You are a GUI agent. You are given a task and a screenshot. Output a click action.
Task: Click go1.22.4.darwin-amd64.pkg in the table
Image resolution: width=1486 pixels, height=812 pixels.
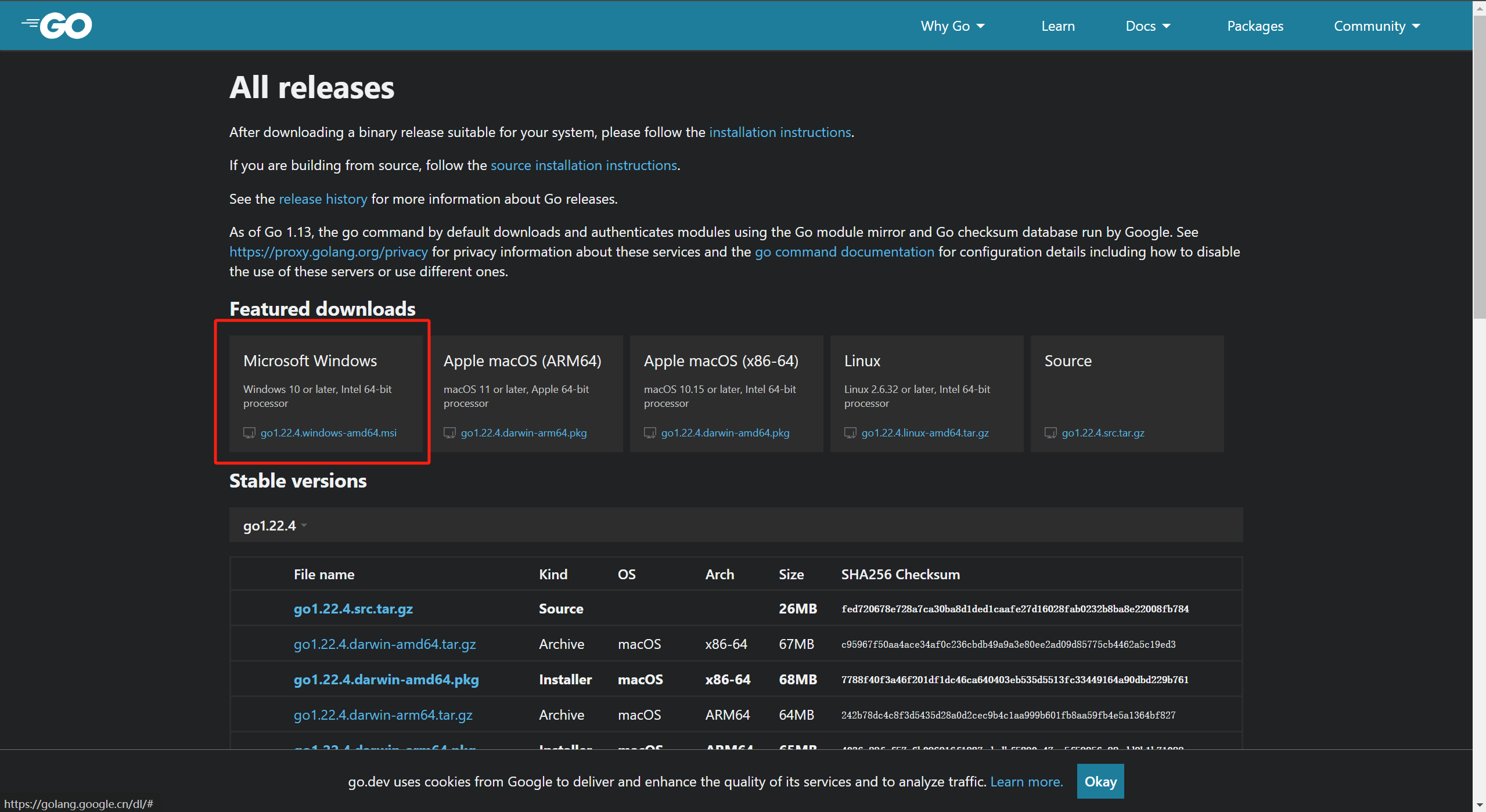tap(386, 680)
